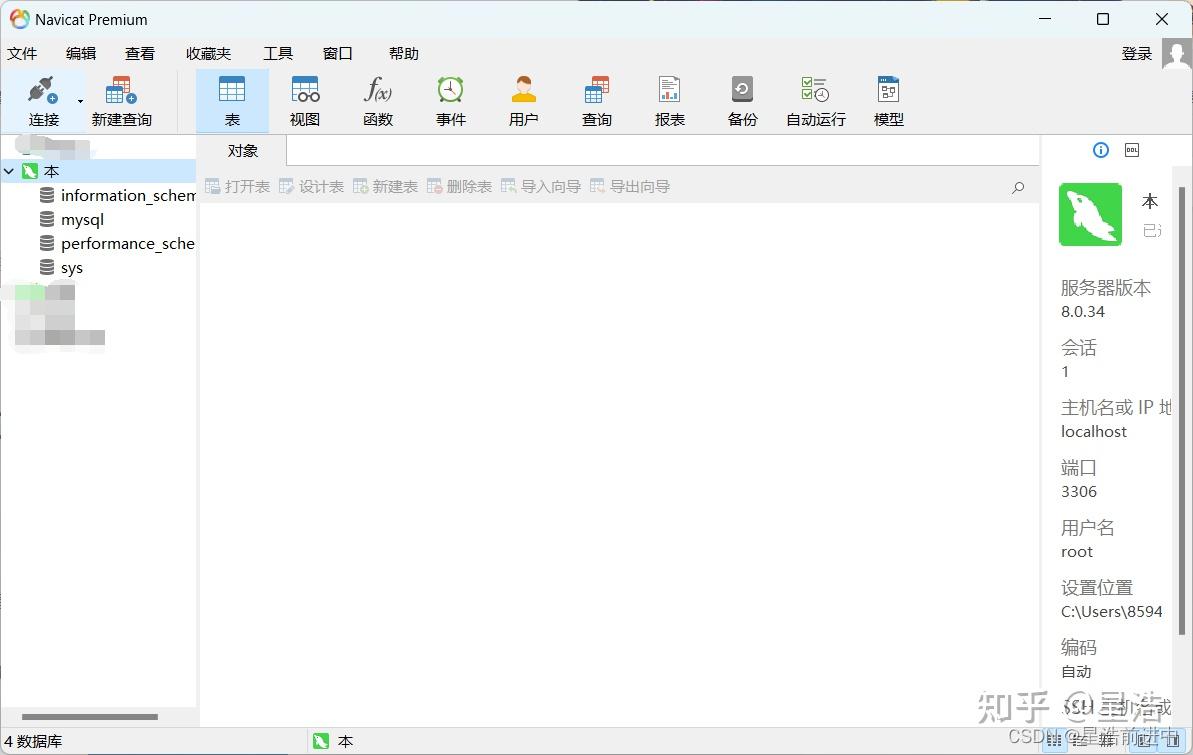
Task: Click the localhost host value
Action: (x=1093, y=432)
